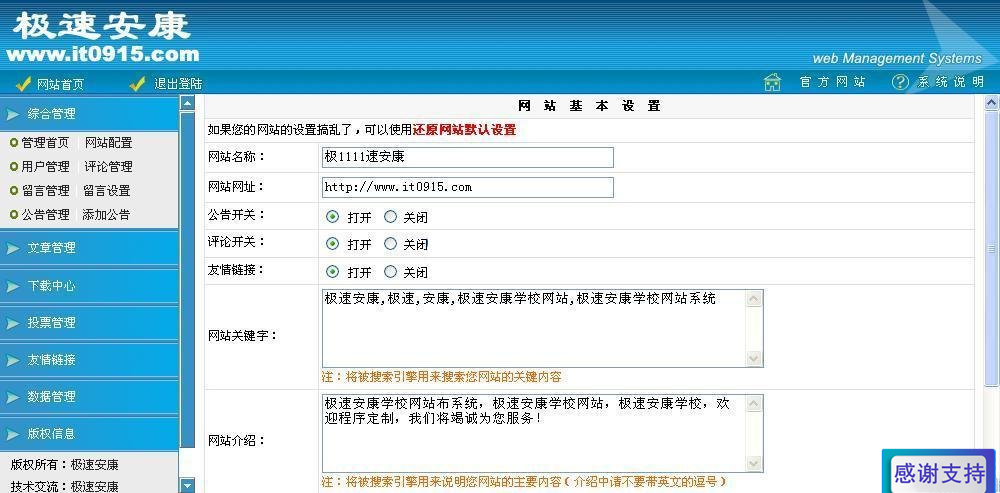Click 网站关键字 textarea scroll down arrow
Image resolution: width=1000 pixels, height=493 pixels.
pos(754,359)
